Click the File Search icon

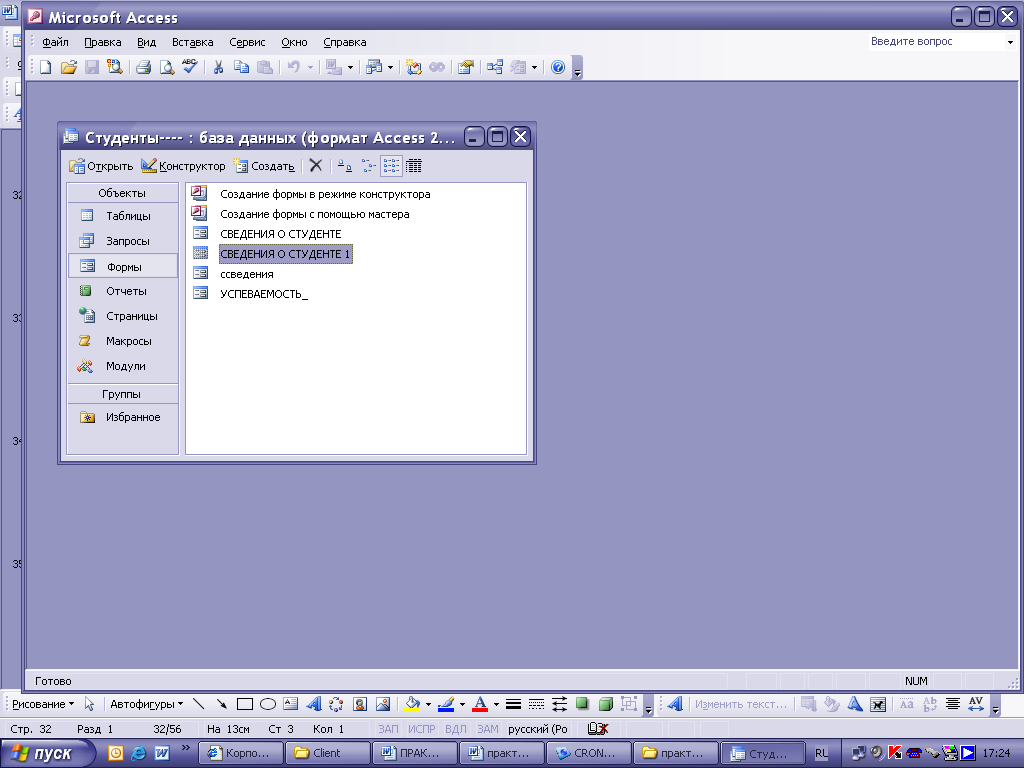click(x=115, y=67)
